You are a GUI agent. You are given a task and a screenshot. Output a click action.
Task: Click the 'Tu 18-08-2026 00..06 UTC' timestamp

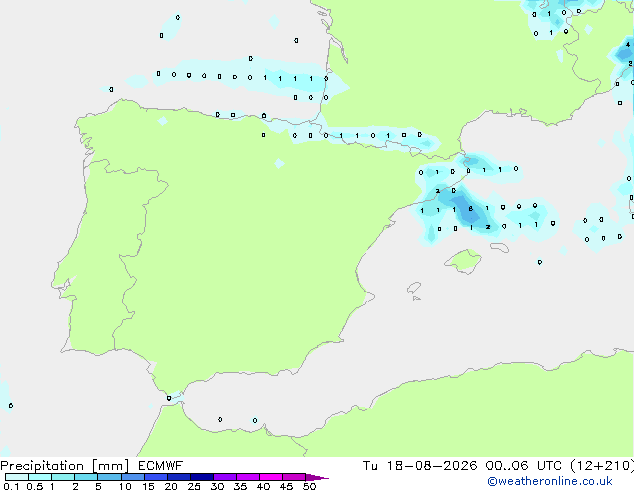click(x=462, y=466)
